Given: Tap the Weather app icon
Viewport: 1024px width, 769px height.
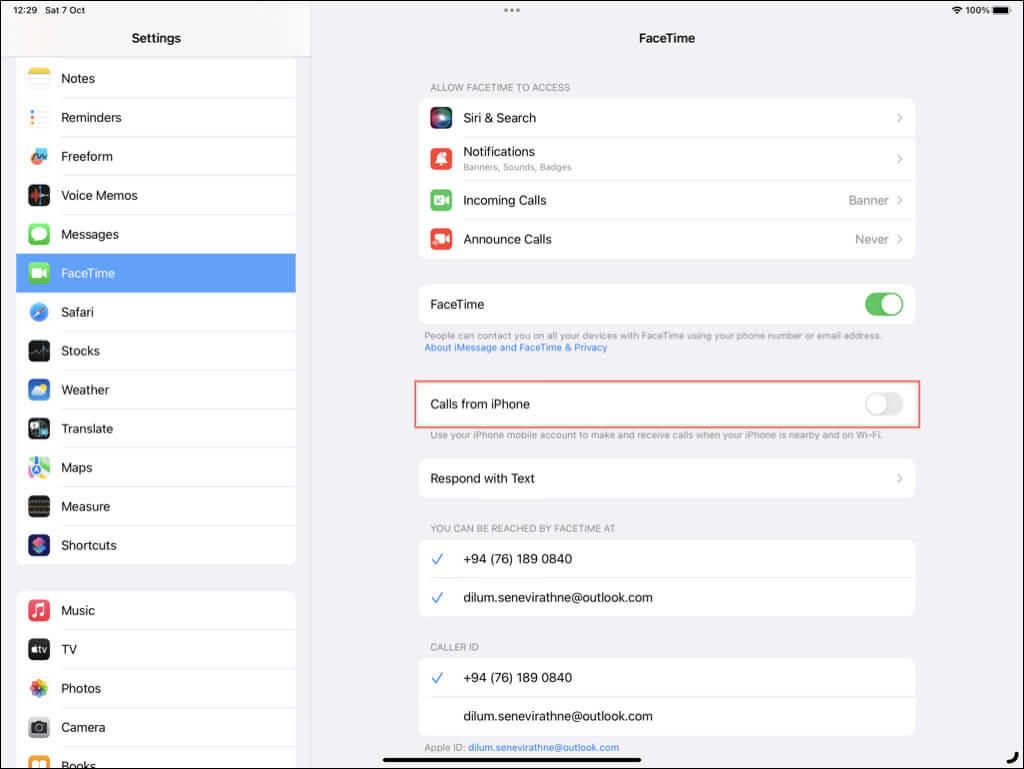Looking at the screenshot, I should pos(39,390).
